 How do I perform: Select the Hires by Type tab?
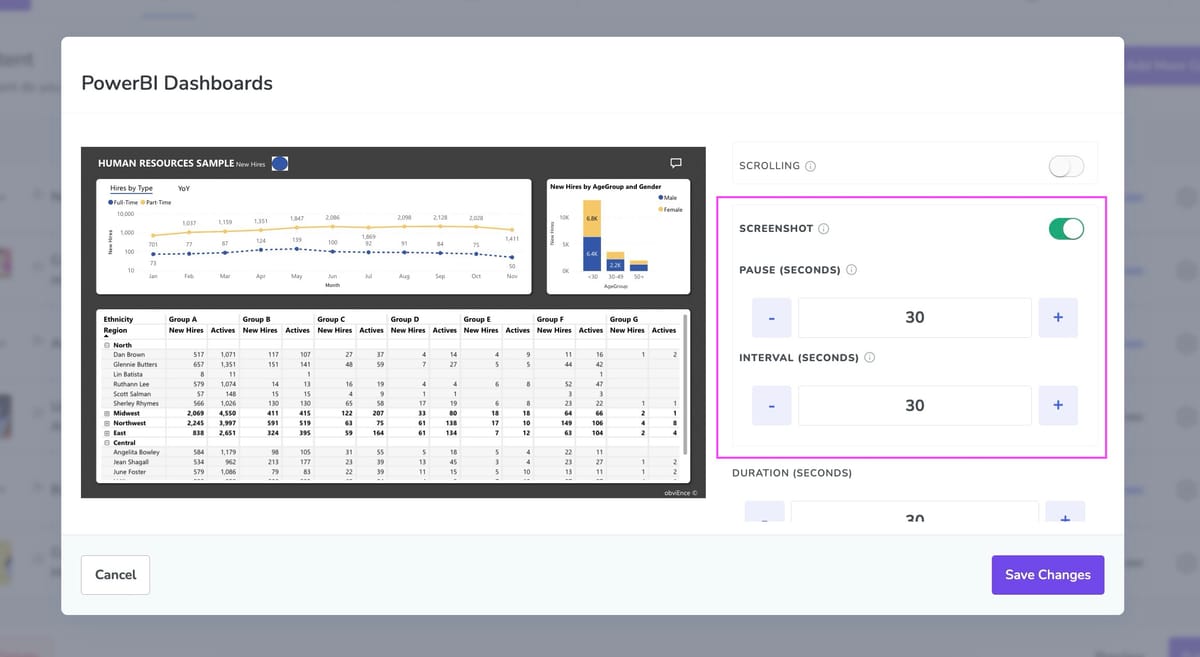point(131,188)
